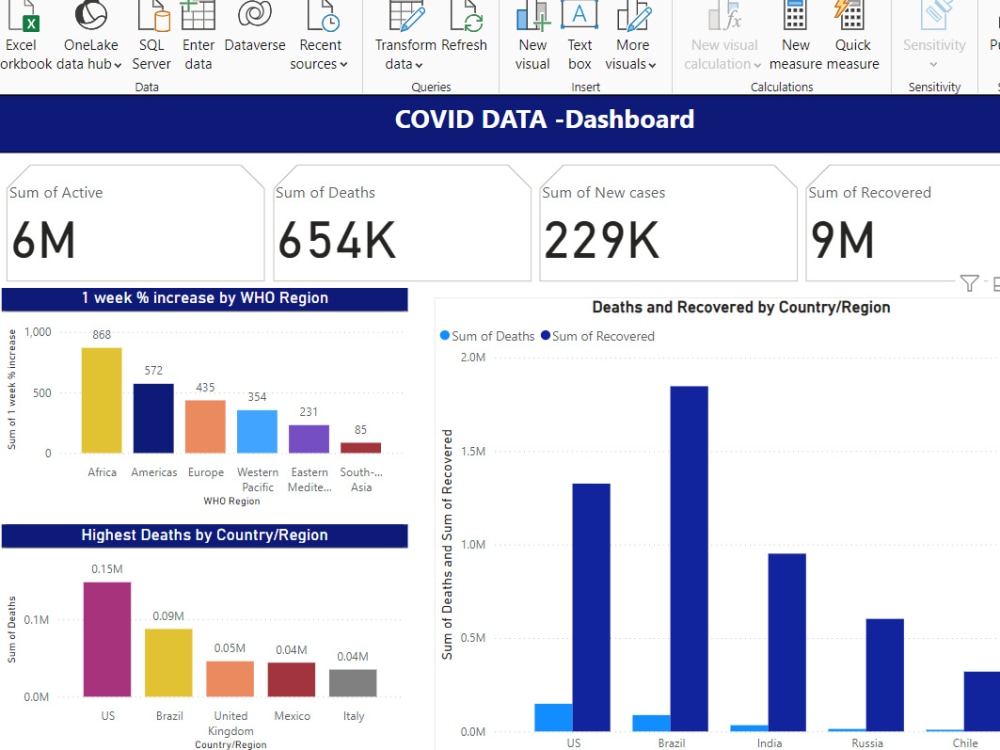Screen dimensions: 1000x750
Task: Select US Sum of Recovered bar
Action: point(591,607)
